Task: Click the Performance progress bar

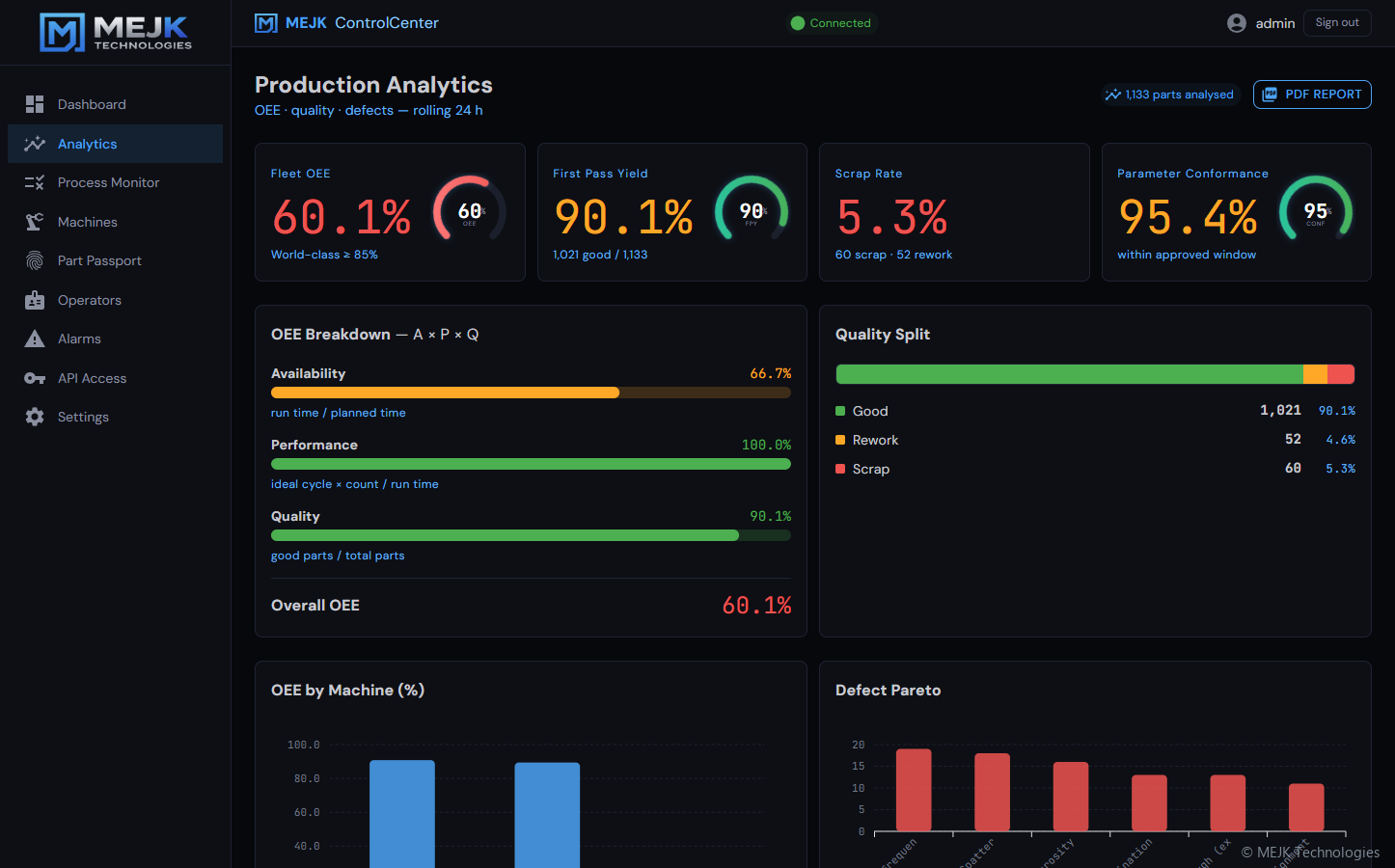Action: (531, 464)
